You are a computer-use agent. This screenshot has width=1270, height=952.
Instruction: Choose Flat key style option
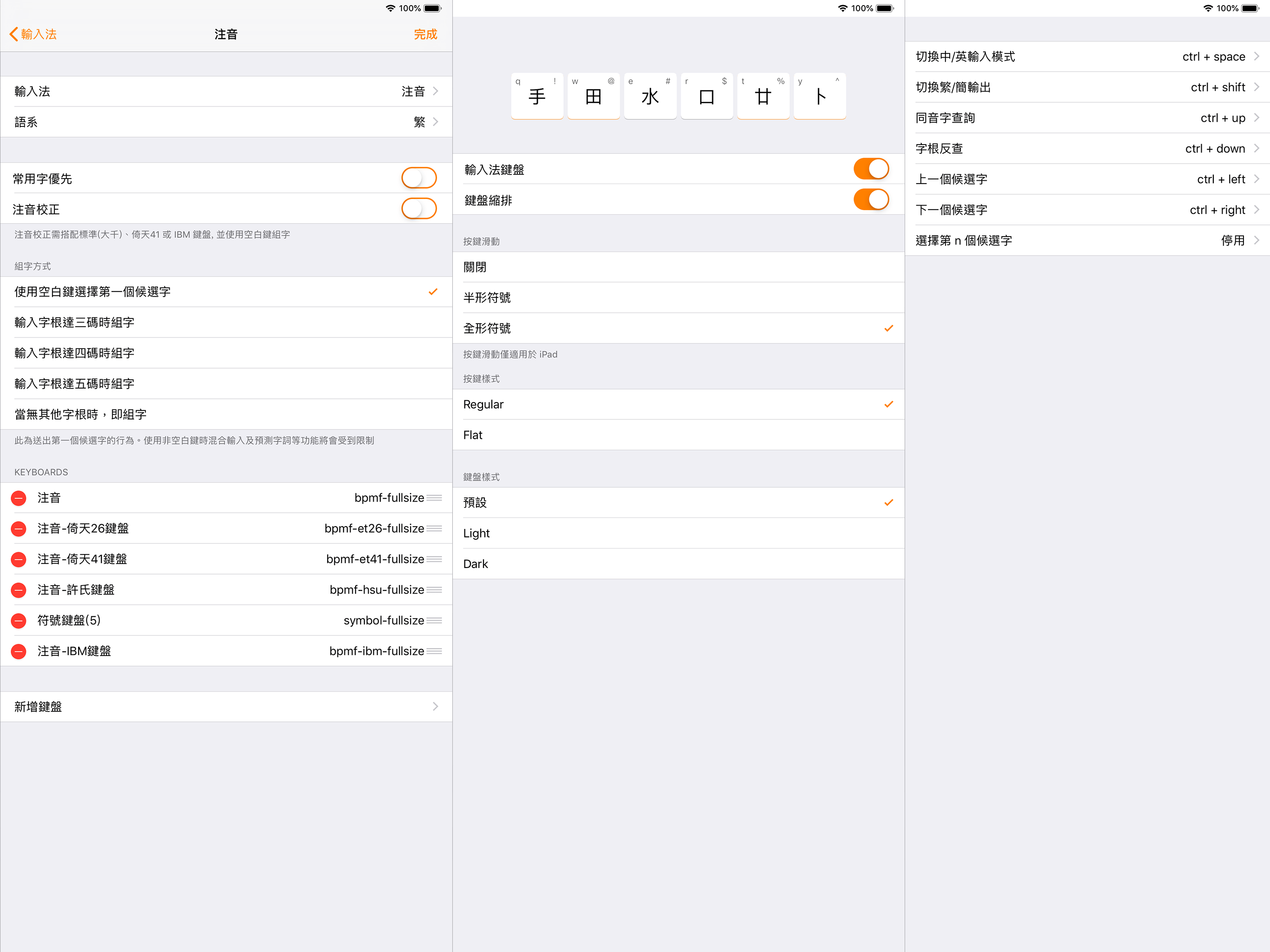[679, 435]
